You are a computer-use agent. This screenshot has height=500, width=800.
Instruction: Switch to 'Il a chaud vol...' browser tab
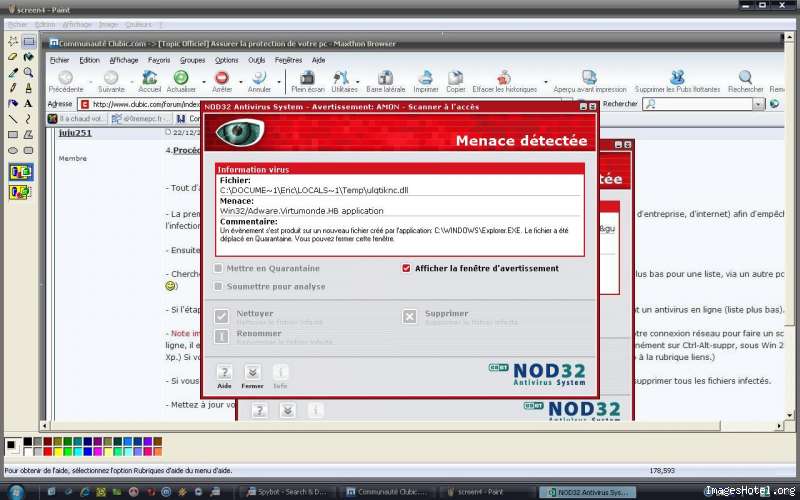pyautogui.click(x=77, y=119)
